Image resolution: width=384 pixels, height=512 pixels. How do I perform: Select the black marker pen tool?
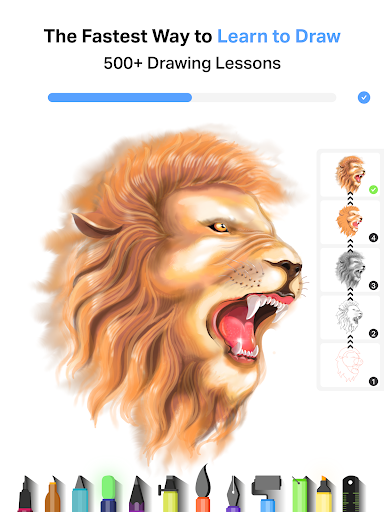(25, 495)
